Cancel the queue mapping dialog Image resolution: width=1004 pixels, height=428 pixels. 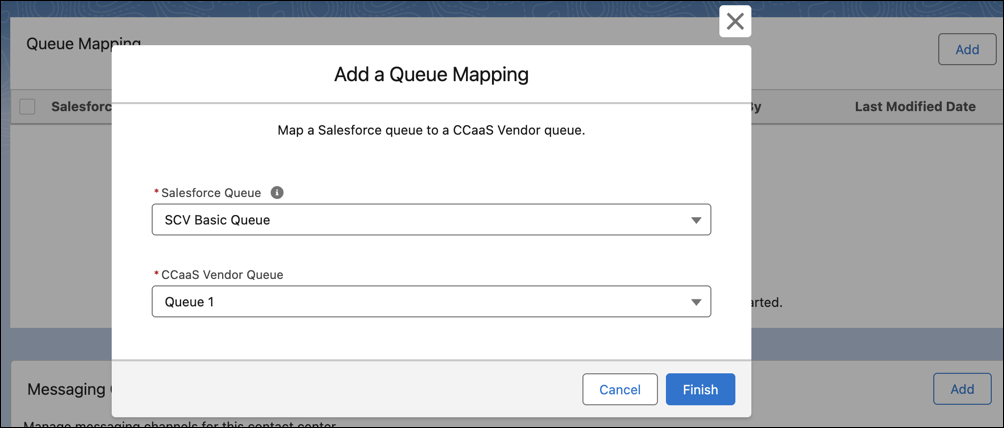click(620, 390)
